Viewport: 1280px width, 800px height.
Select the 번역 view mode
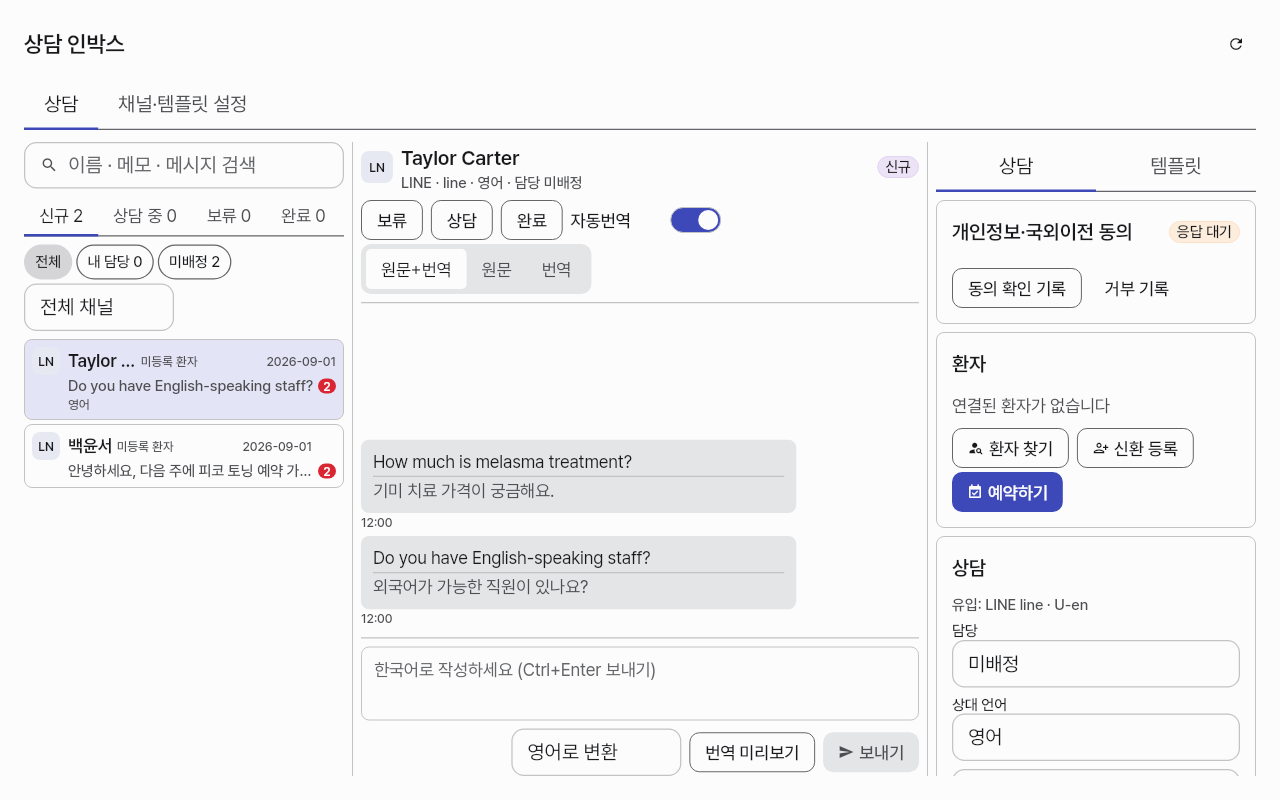[x=556, y=269]
